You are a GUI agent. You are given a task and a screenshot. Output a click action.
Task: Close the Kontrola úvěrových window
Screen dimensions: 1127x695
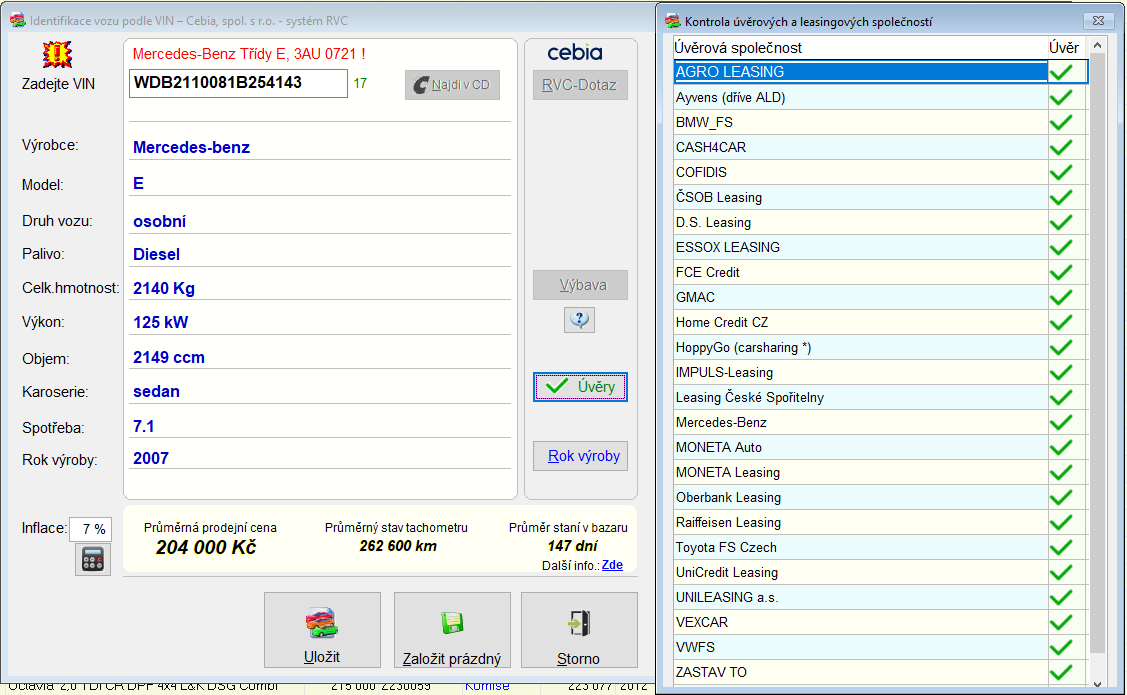coord(1098,21)
